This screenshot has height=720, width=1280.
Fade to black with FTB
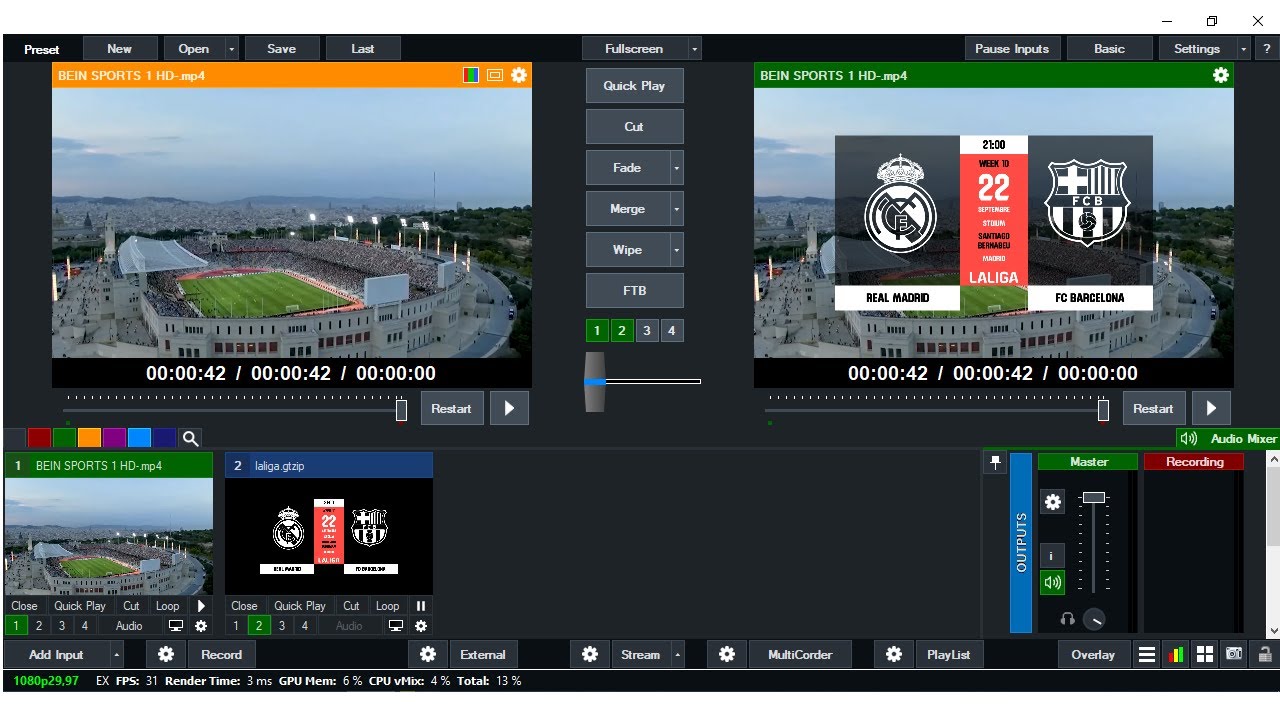[x=634, y=291]
